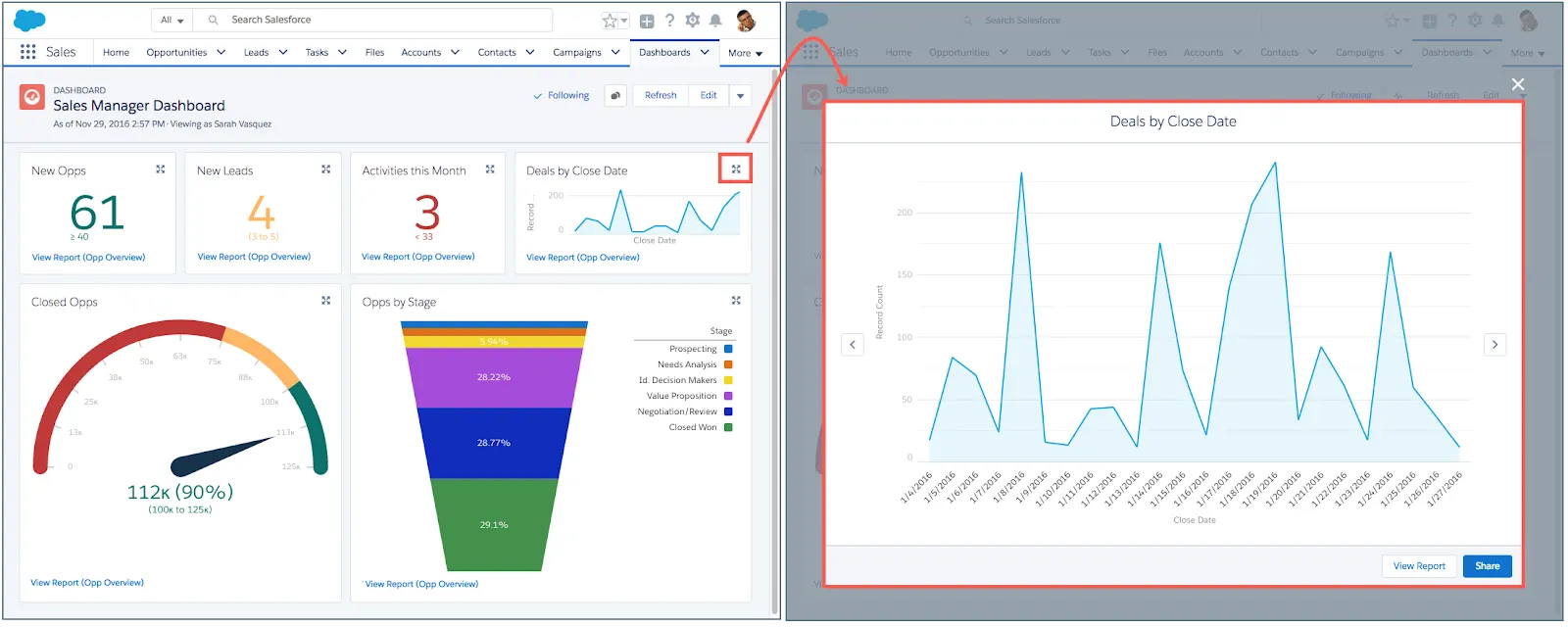Click the Edit dashboard button
Image resolution: width=1568 pixels, height=627 pixels.
(x=709, y=95)
